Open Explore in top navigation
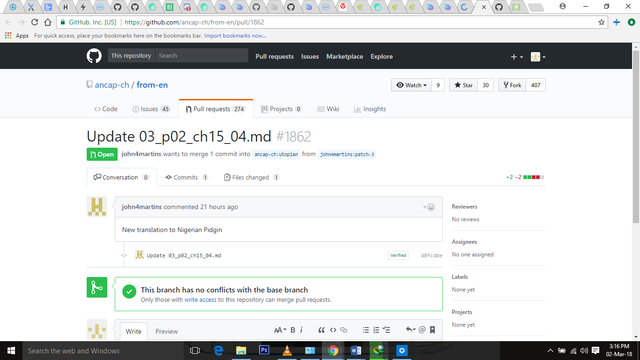 pos(382,56)
